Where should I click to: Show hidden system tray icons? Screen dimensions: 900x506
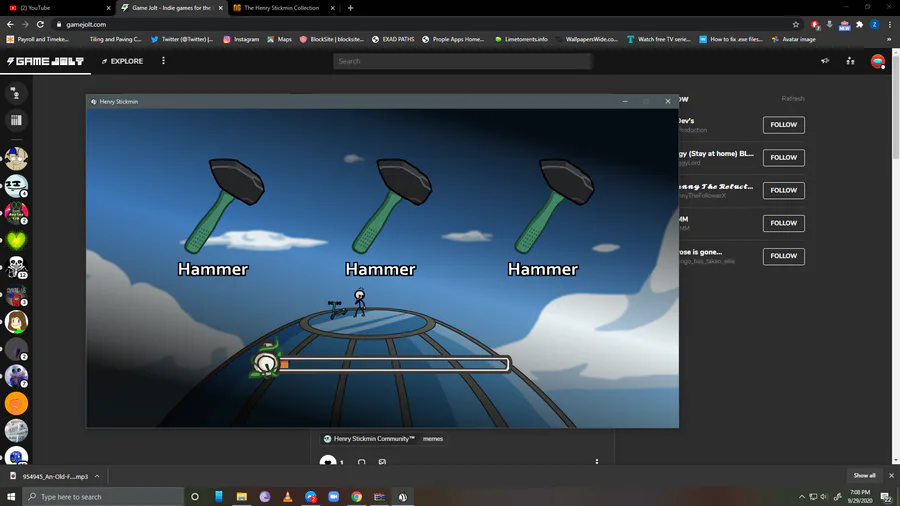click(x=802, y=497)
